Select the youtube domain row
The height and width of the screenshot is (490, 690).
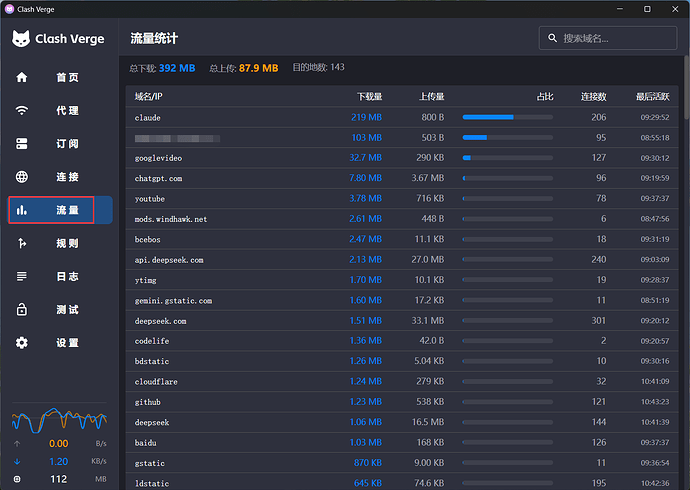click(402, 198)
